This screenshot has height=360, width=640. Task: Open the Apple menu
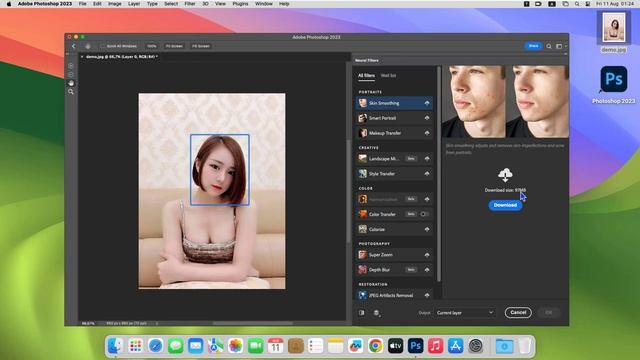(9, 4)
